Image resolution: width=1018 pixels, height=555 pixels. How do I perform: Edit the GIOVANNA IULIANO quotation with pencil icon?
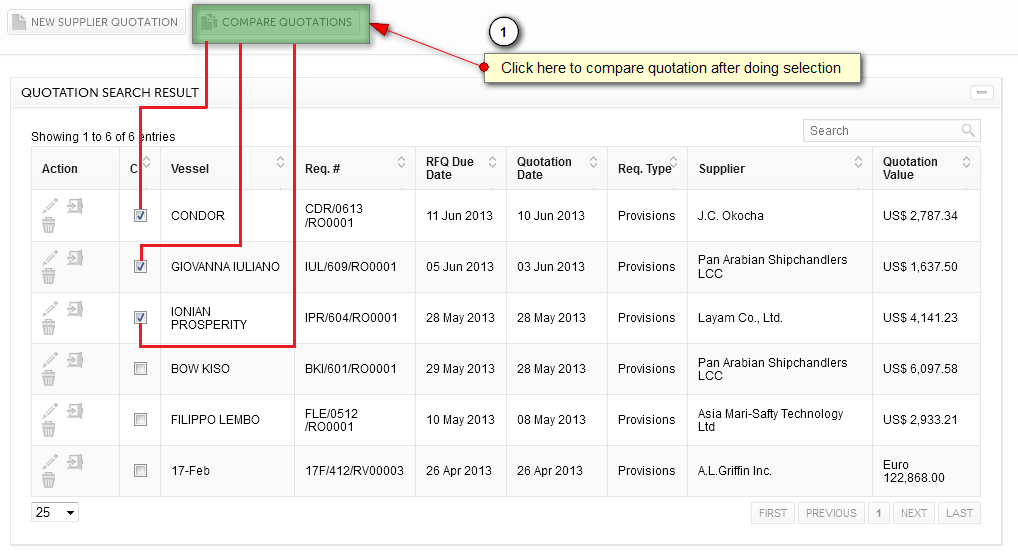click(50, 257)
